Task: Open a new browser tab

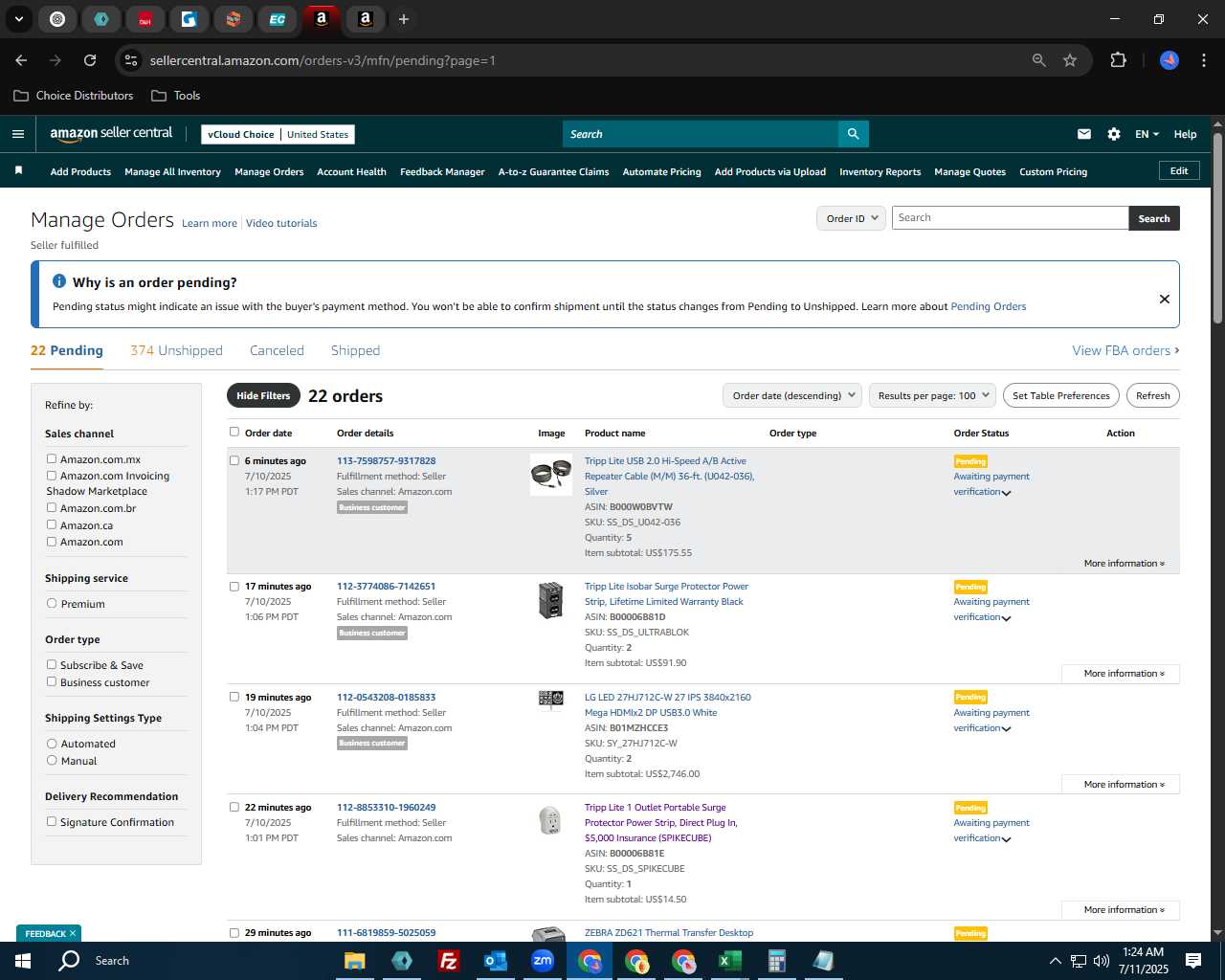Action: click(404, 19)
